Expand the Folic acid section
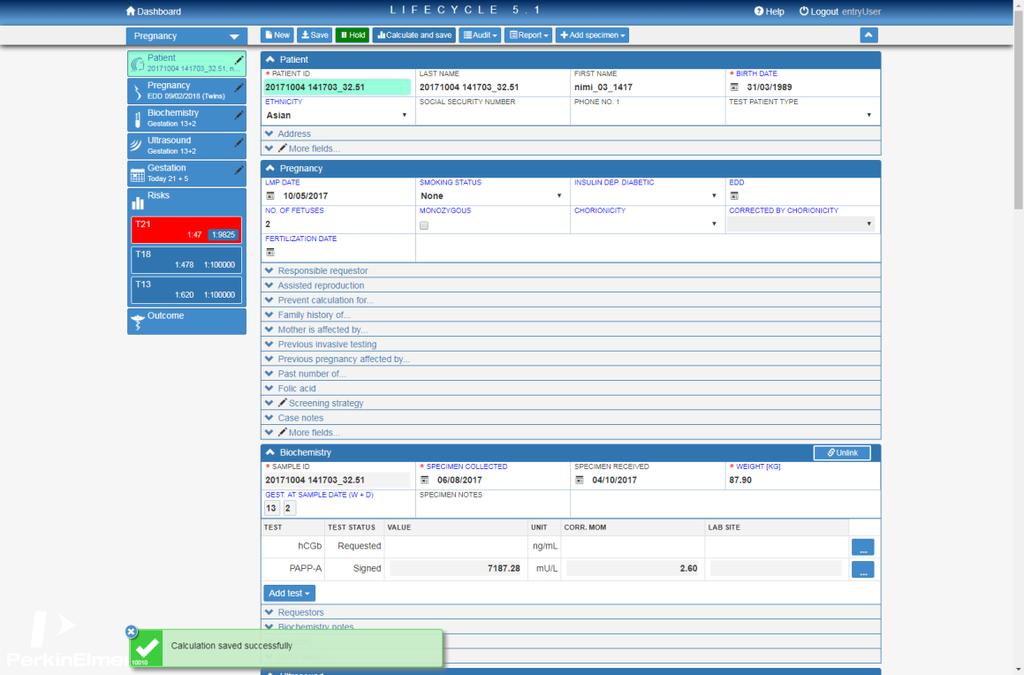Screen dimensions: 1024x675 570,388
